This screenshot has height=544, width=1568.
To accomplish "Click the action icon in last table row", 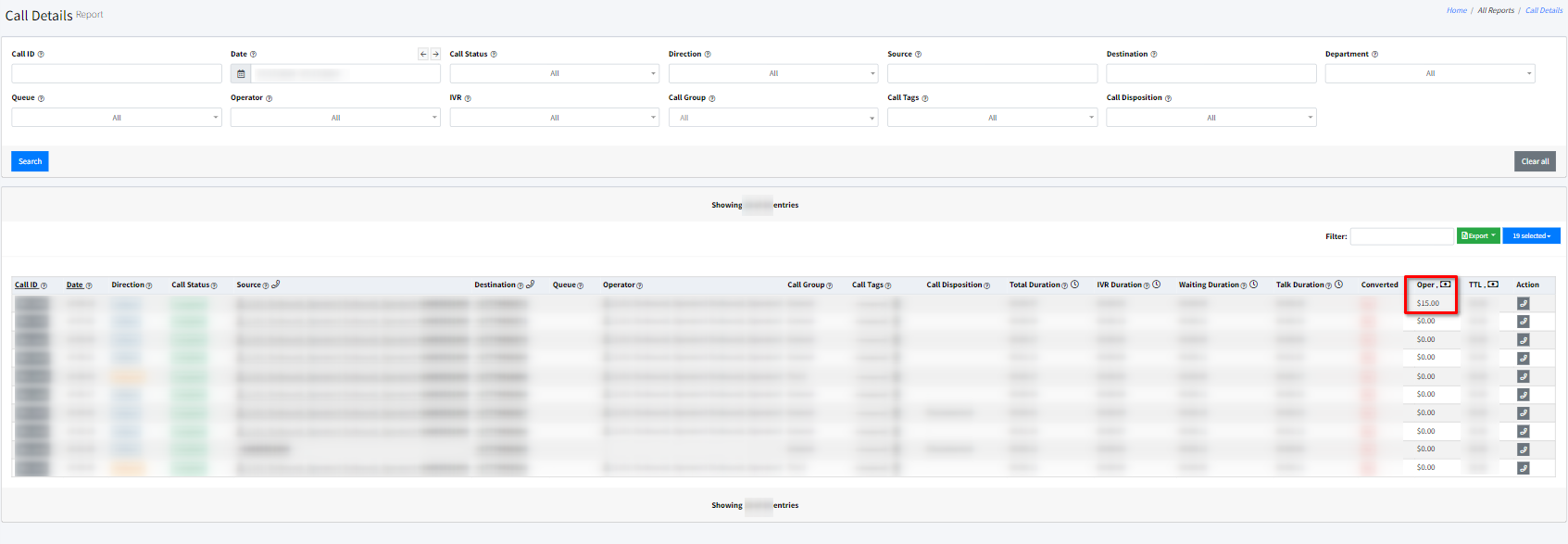I will 1523,468.
